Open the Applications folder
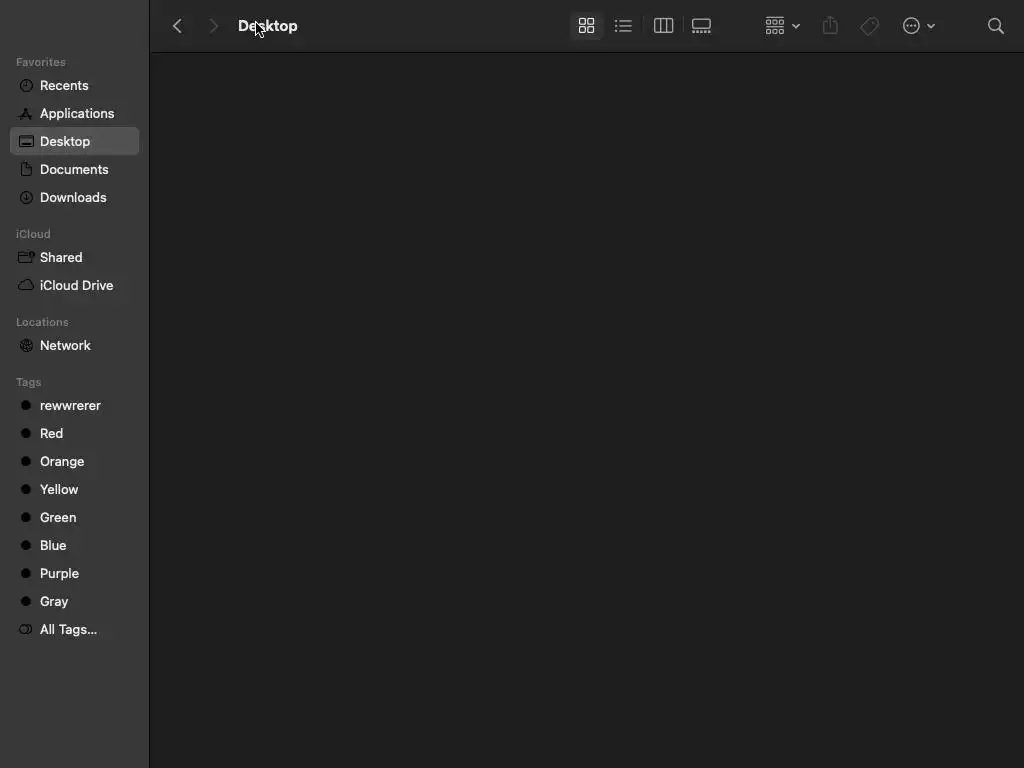The width and height of the screenshot is (1024, 768). coord(74,114)
